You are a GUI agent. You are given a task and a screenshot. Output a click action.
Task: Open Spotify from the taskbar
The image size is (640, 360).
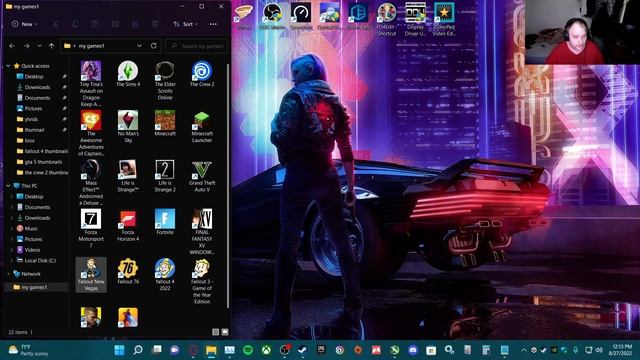pyautogui.click(x=248, y=350)
